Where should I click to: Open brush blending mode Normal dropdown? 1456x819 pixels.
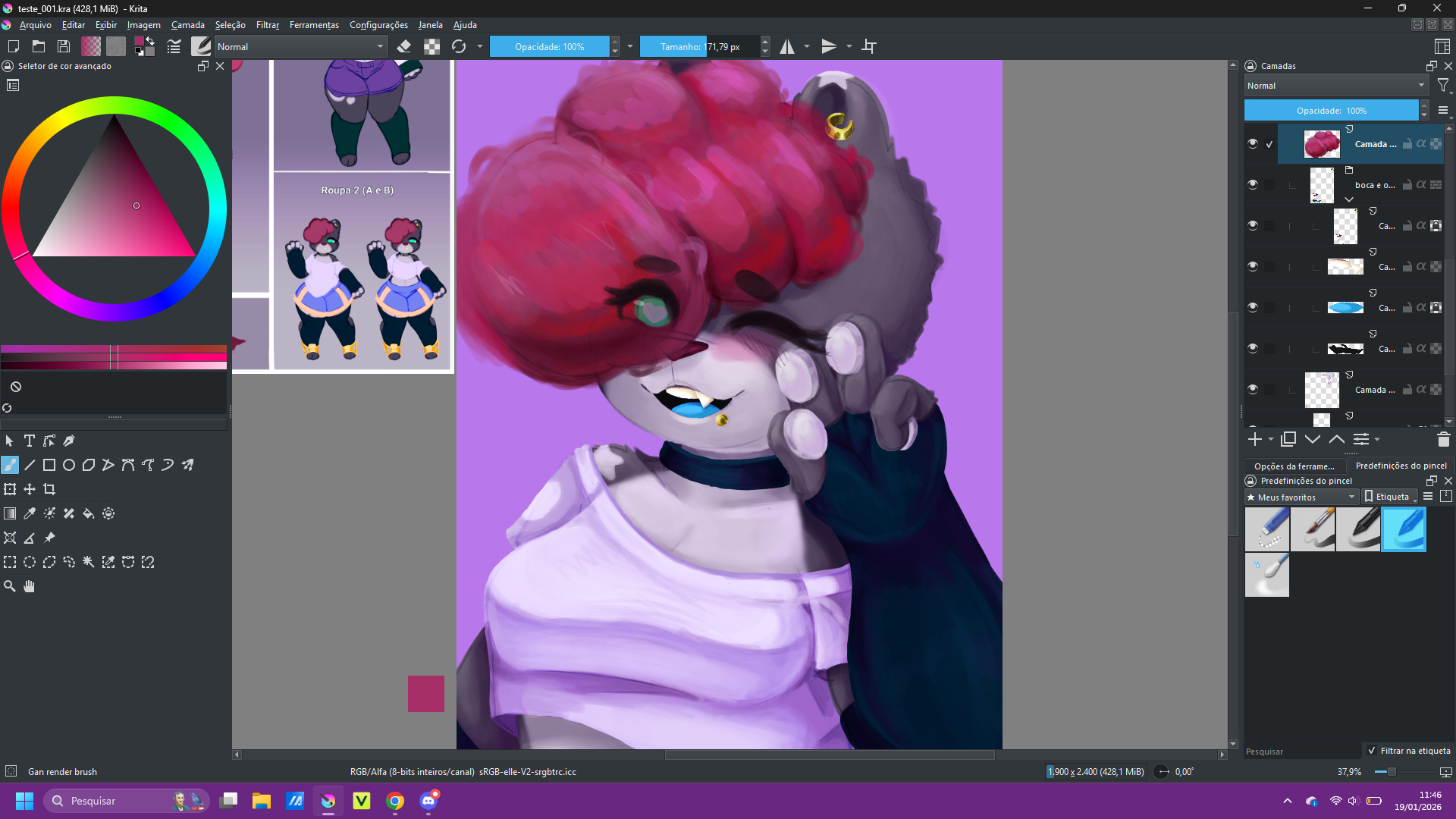300,46
